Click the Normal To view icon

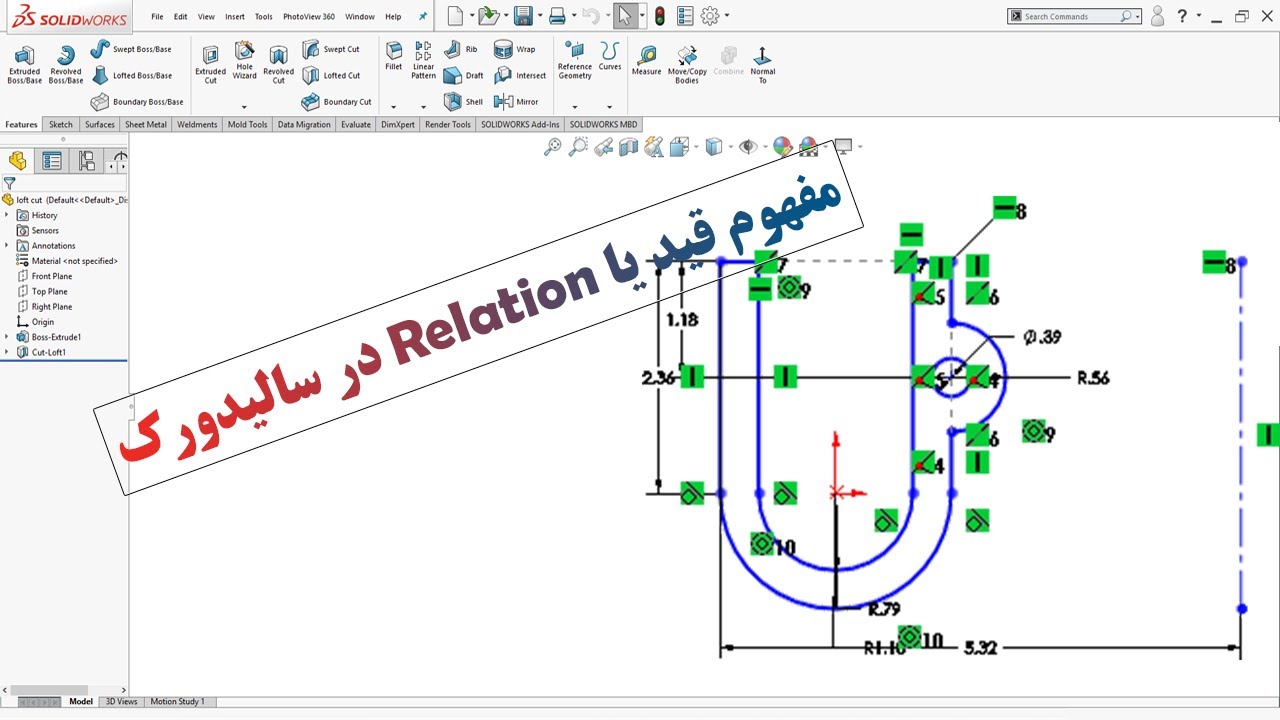coord(762,64)
